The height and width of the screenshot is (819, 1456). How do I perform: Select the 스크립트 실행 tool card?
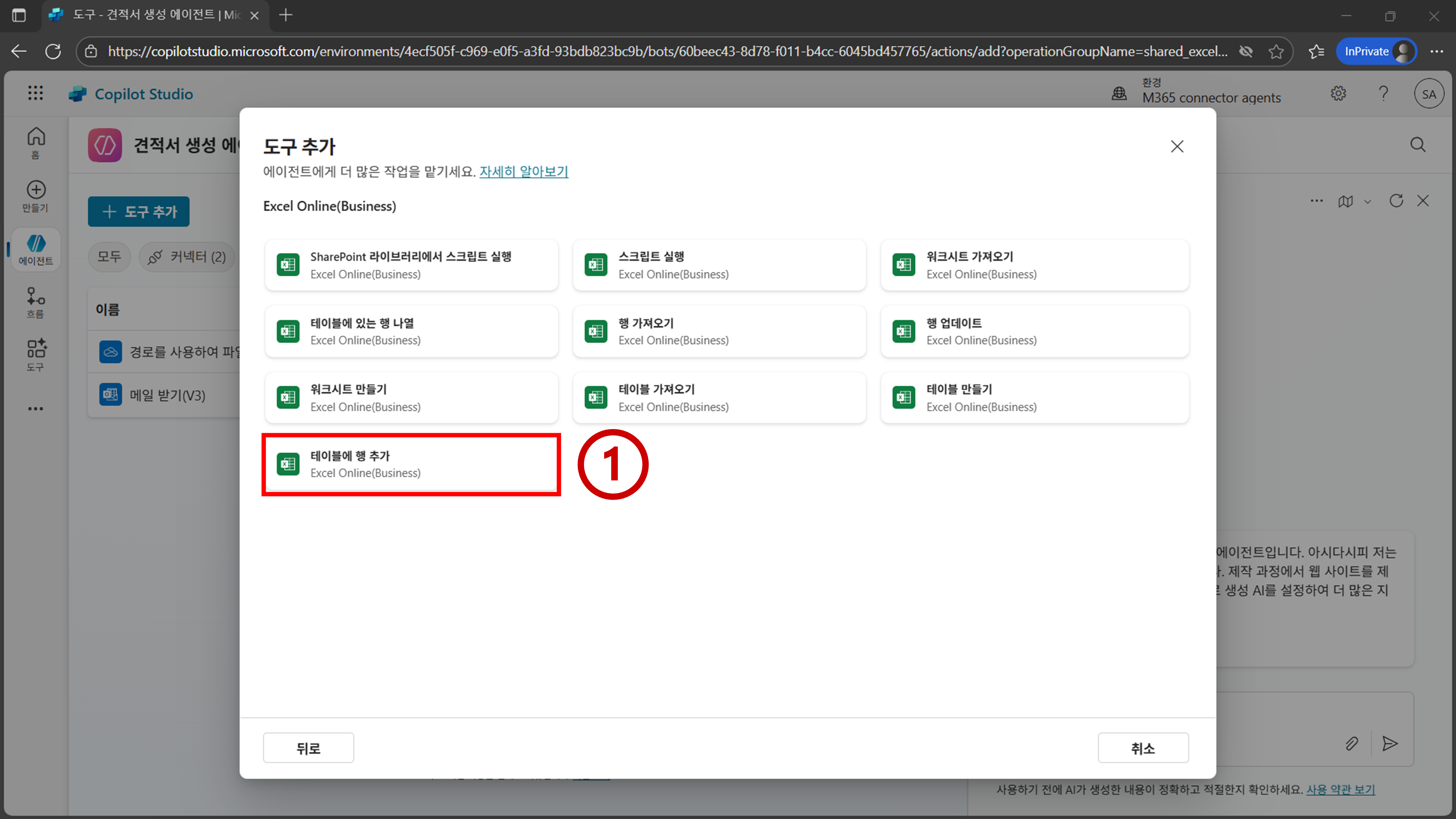[x=719, y=265]
